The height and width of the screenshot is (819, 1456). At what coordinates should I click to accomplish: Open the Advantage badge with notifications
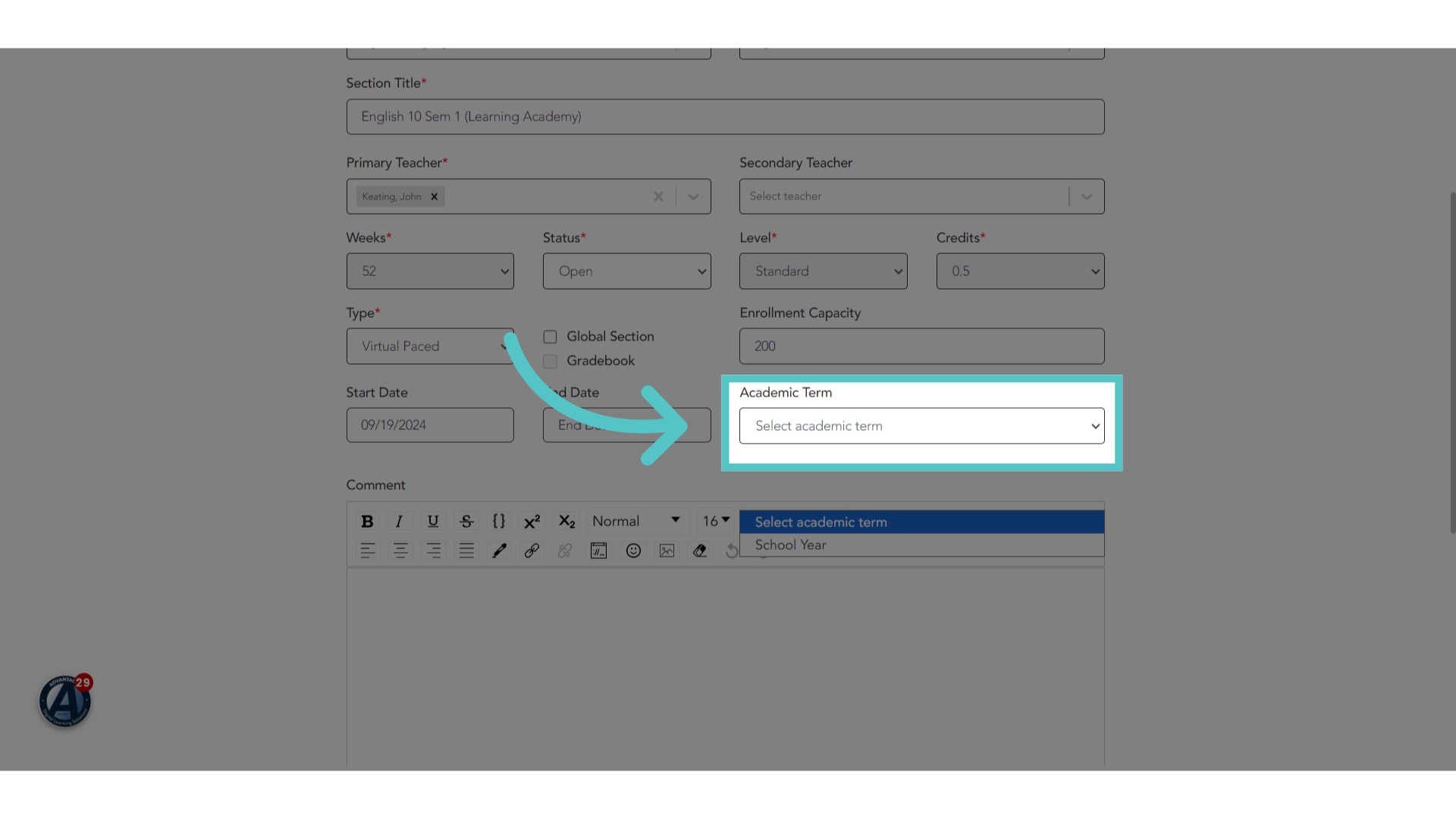(x=65, y=701)
